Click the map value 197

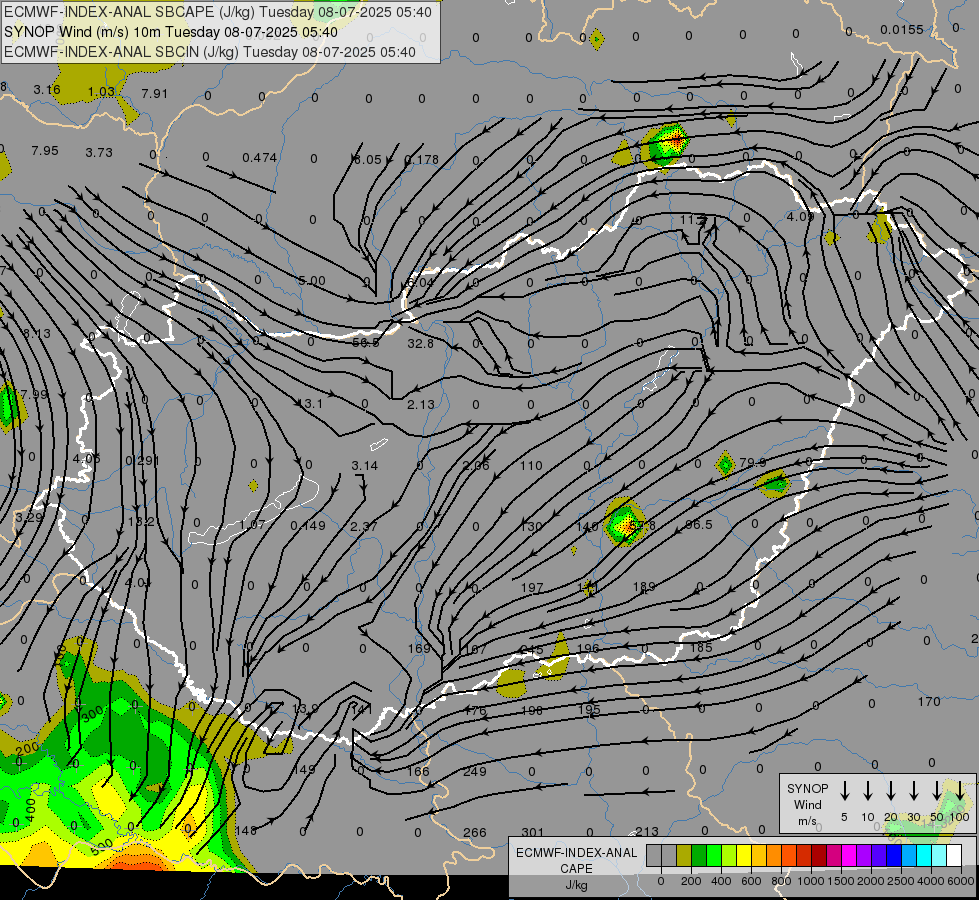(532, 588)
